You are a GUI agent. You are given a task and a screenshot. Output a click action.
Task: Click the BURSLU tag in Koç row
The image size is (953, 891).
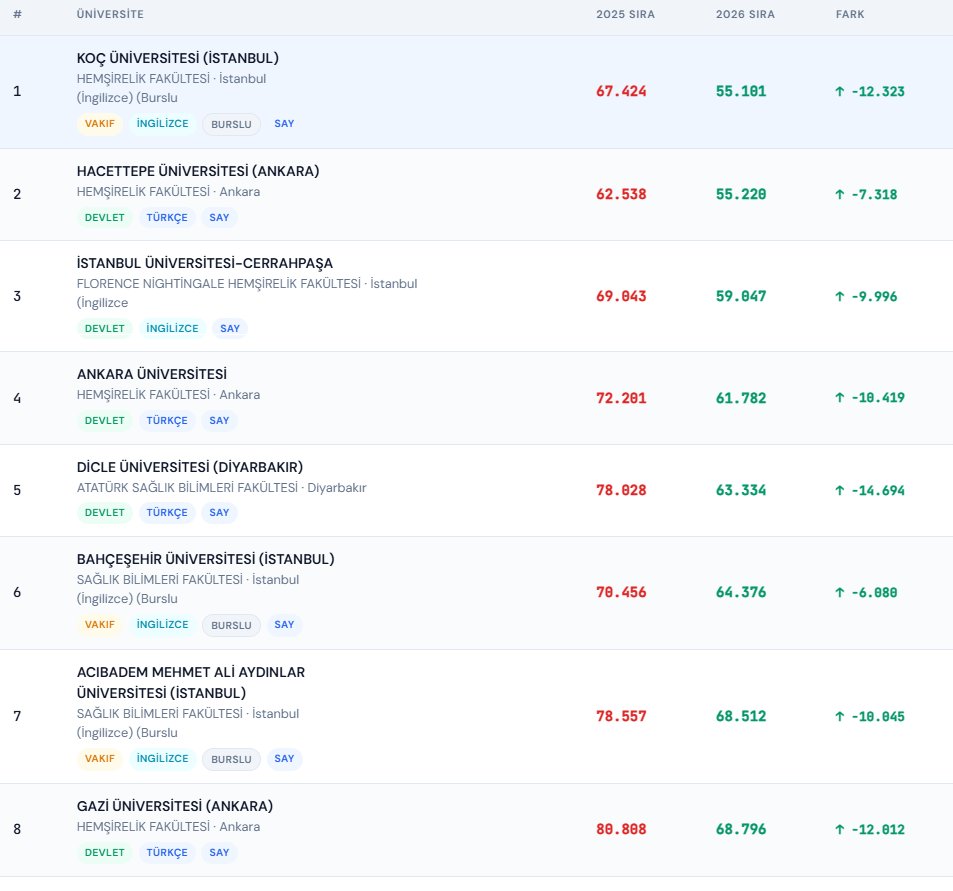point(231,124)
